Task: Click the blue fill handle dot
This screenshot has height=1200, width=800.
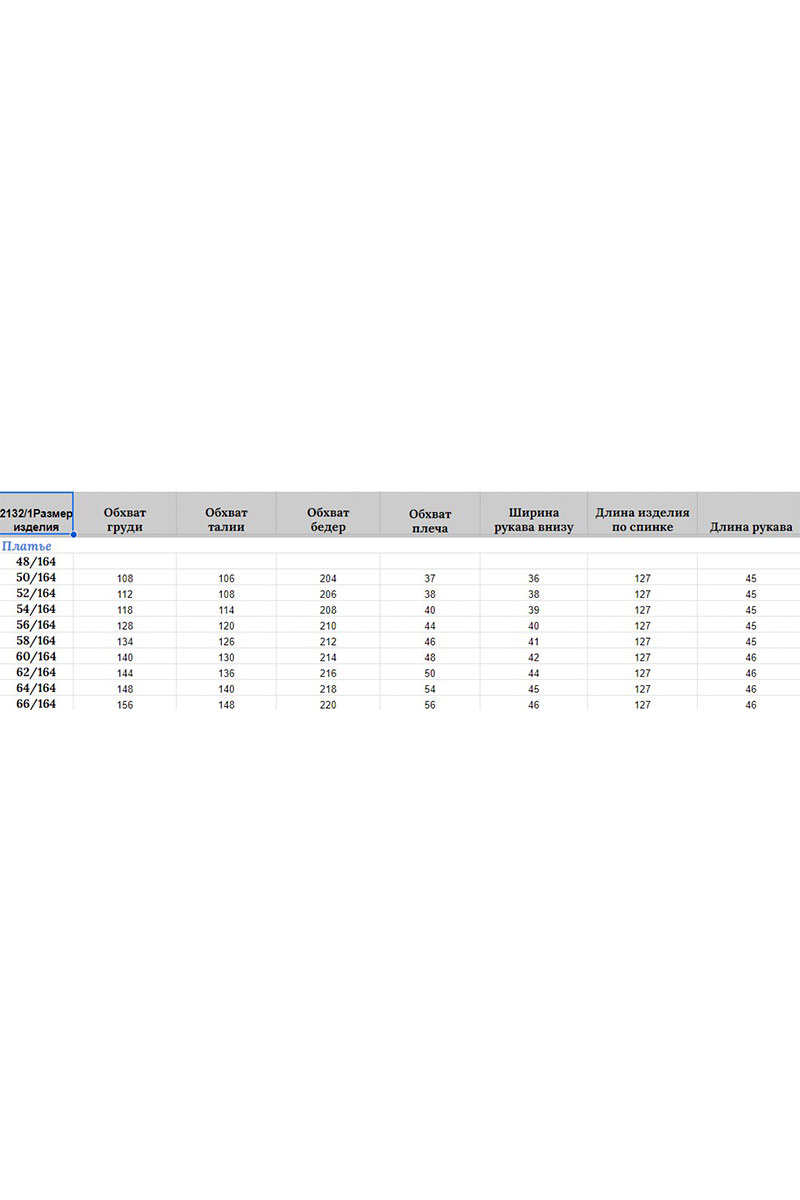Action: point(73,534)
